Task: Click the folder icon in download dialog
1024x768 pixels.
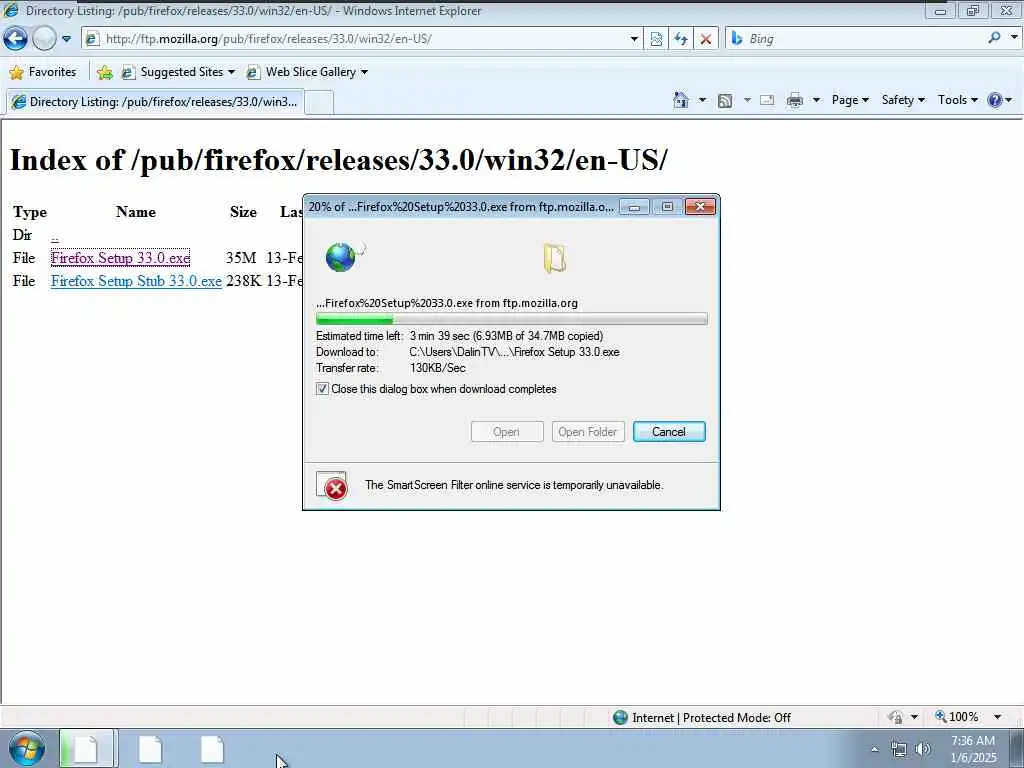Action: (x=554, y=258)
